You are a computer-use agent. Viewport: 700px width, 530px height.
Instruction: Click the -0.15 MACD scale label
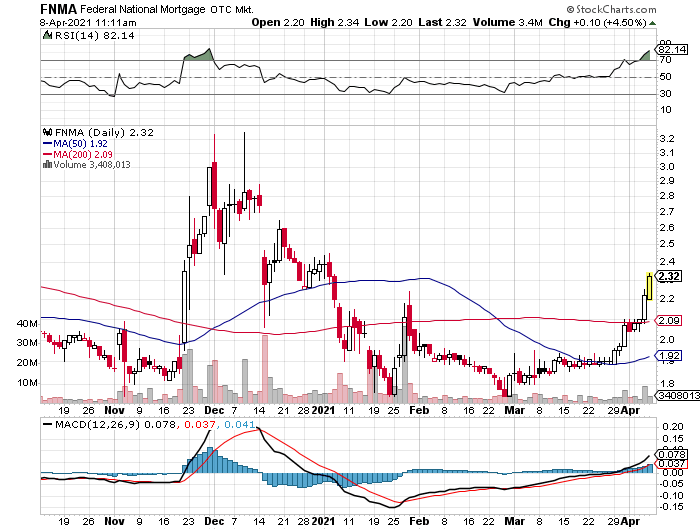(672, 507)
